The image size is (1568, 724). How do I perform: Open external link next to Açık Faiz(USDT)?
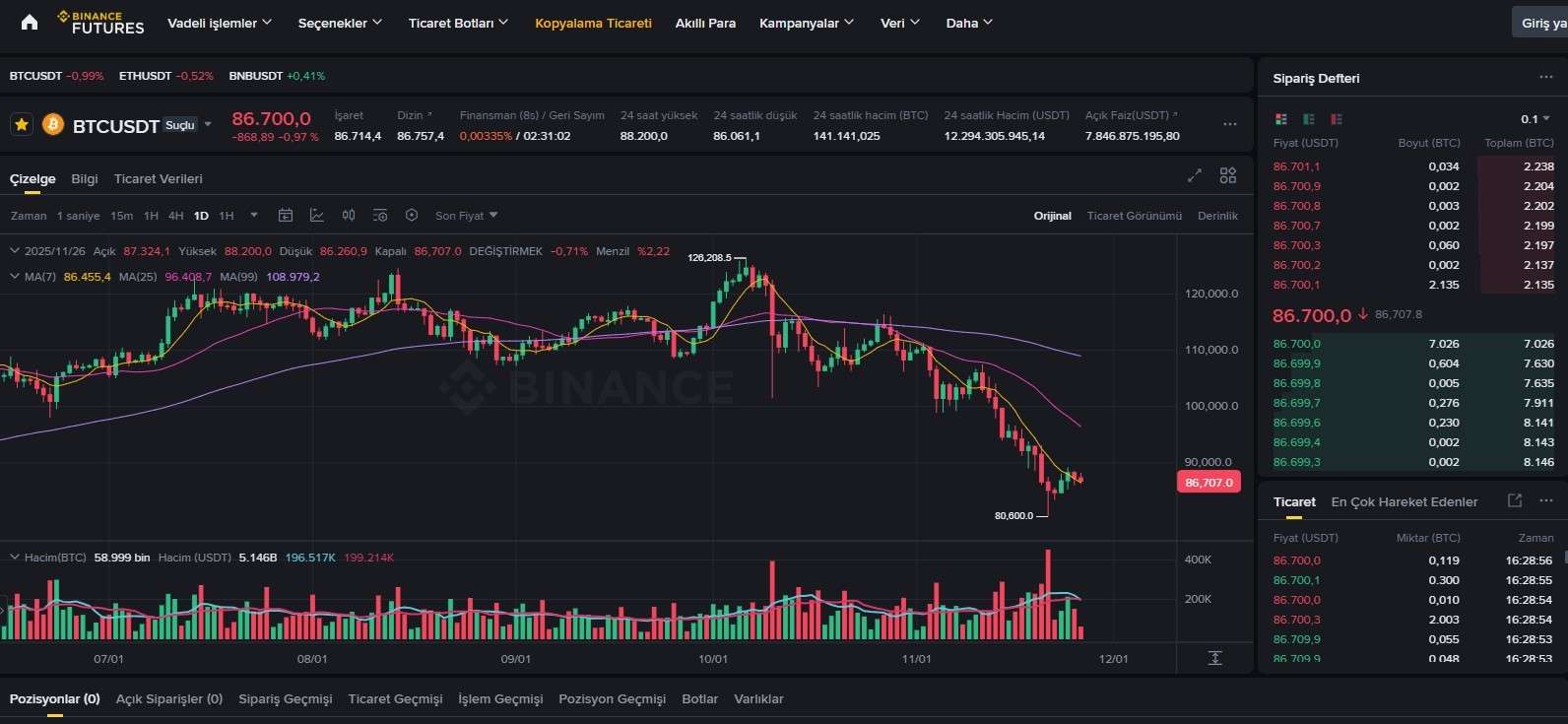click(1175, 115)
